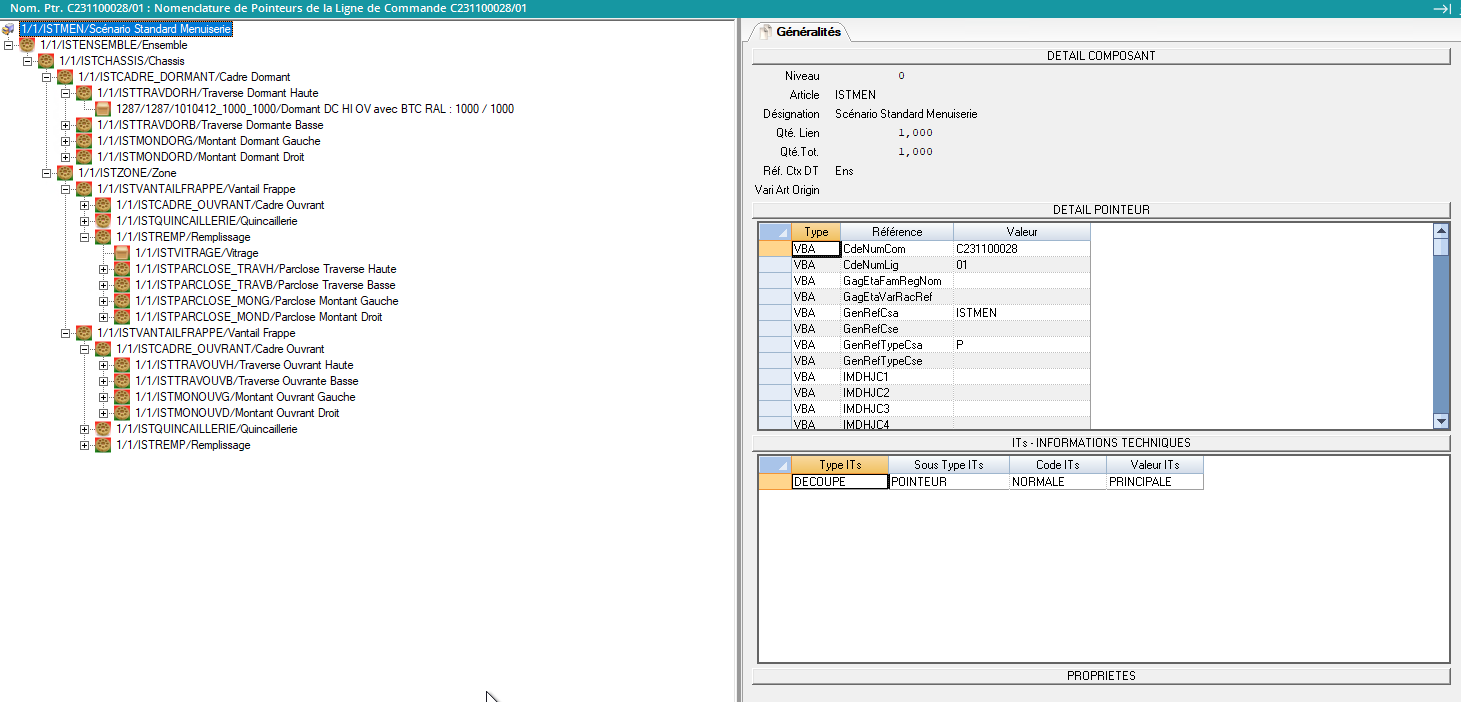Select the Montant Dormant Droit tree item
1461x702 pixels.
pyautogui.click(x=200, y=157)
